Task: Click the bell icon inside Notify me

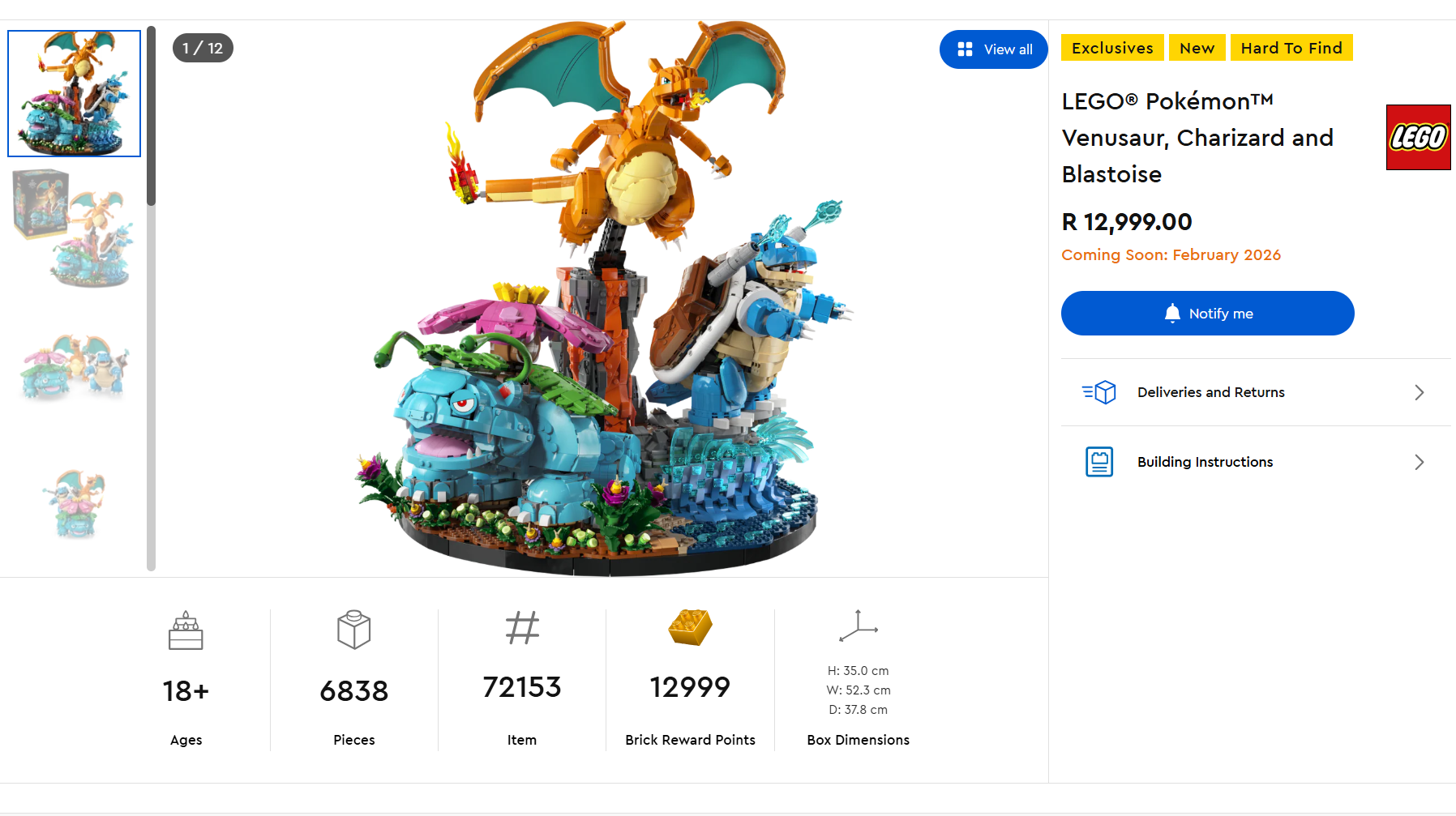Action: coord(1172,313)
